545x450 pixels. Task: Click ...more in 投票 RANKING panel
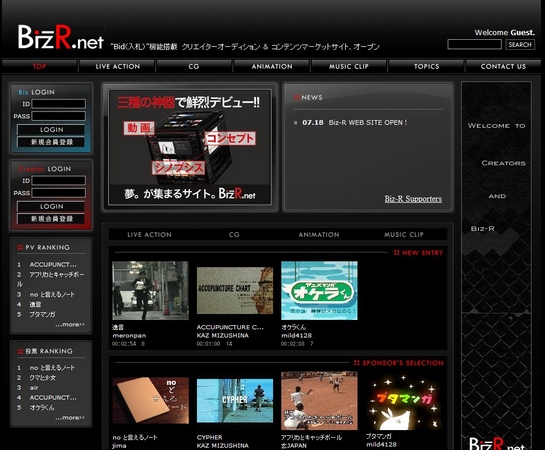(70, 417)
